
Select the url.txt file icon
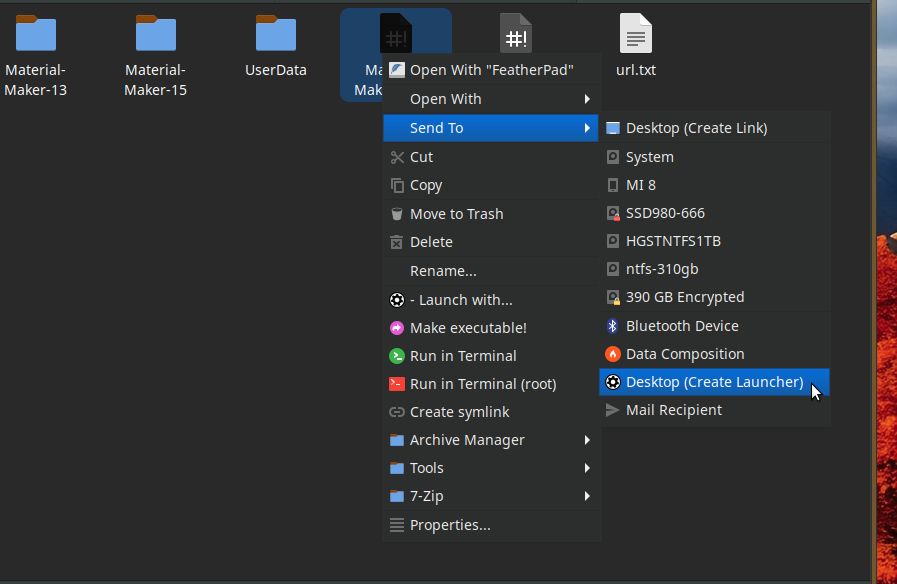click(636, 34)
